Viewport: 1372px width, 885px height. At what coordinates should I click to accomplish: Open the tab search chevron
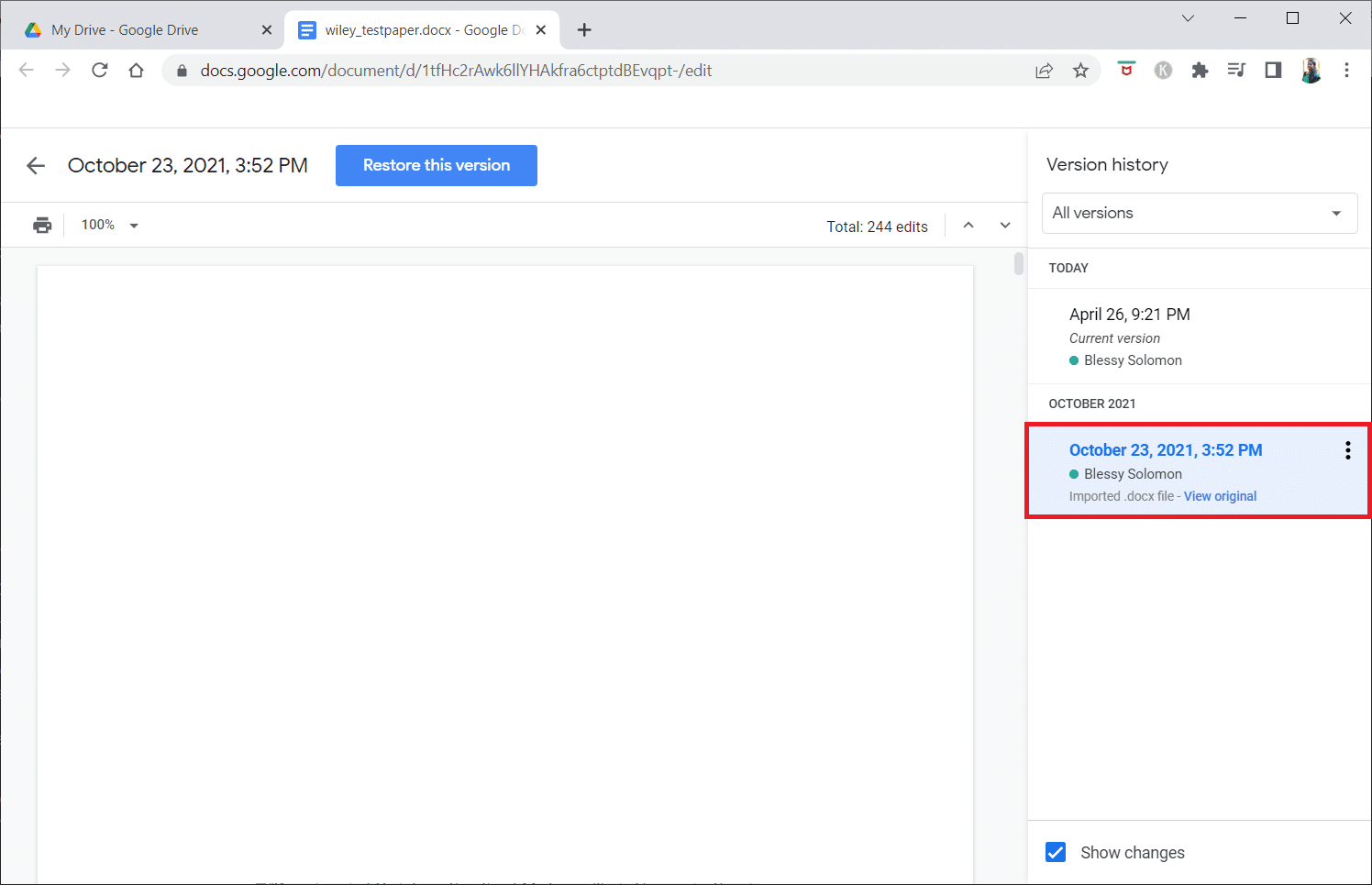(1188, 18)
